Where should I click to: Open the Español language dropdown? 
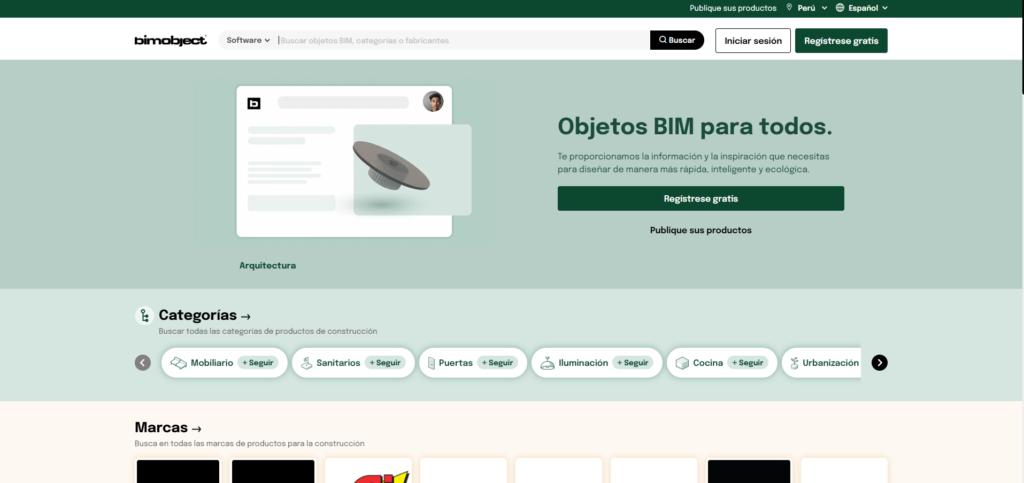[x=868, y=8]
